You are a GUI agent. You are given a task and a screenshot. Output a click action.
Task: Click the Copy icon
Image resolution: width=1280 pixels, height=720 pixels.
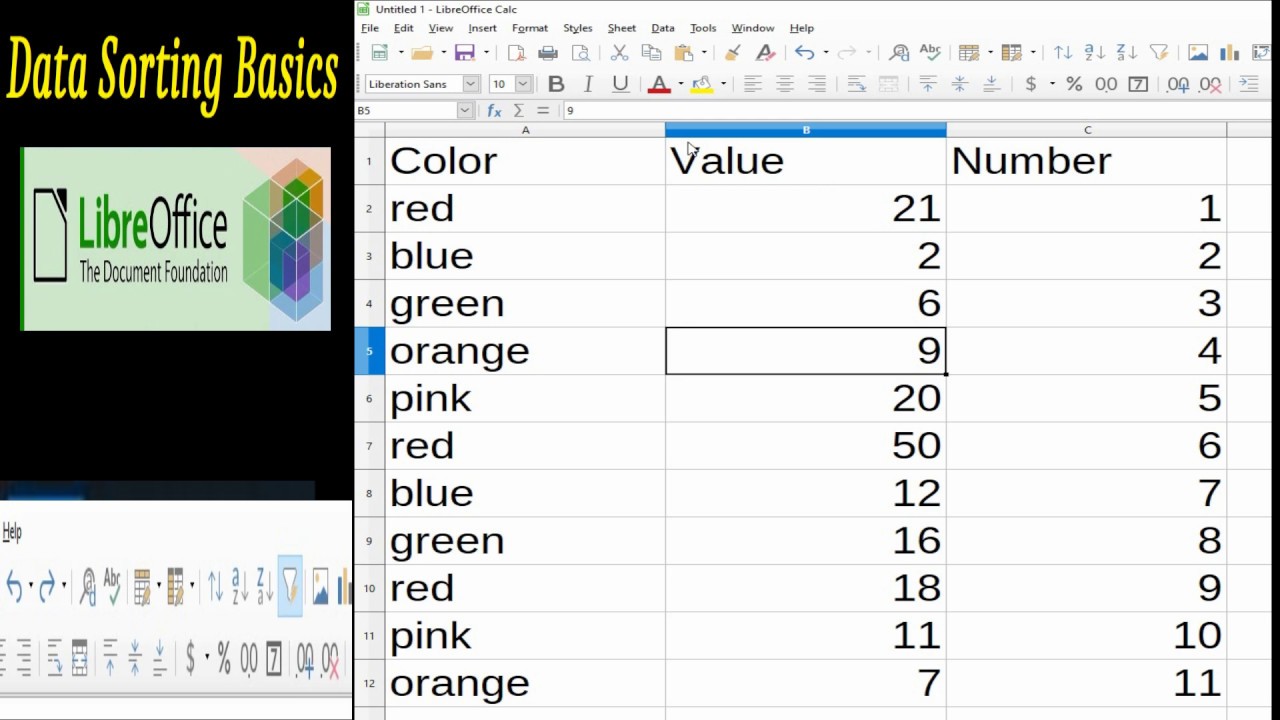[651, 53]
